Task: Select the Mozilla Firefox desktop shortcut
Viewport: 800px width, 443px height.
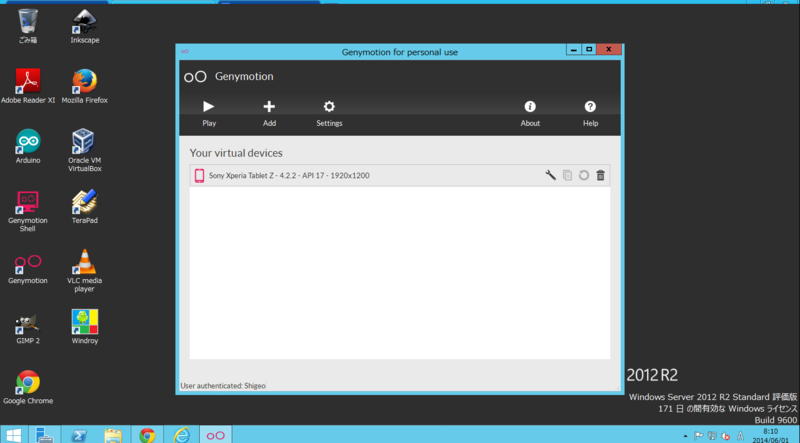Action: tap(85, 86)
